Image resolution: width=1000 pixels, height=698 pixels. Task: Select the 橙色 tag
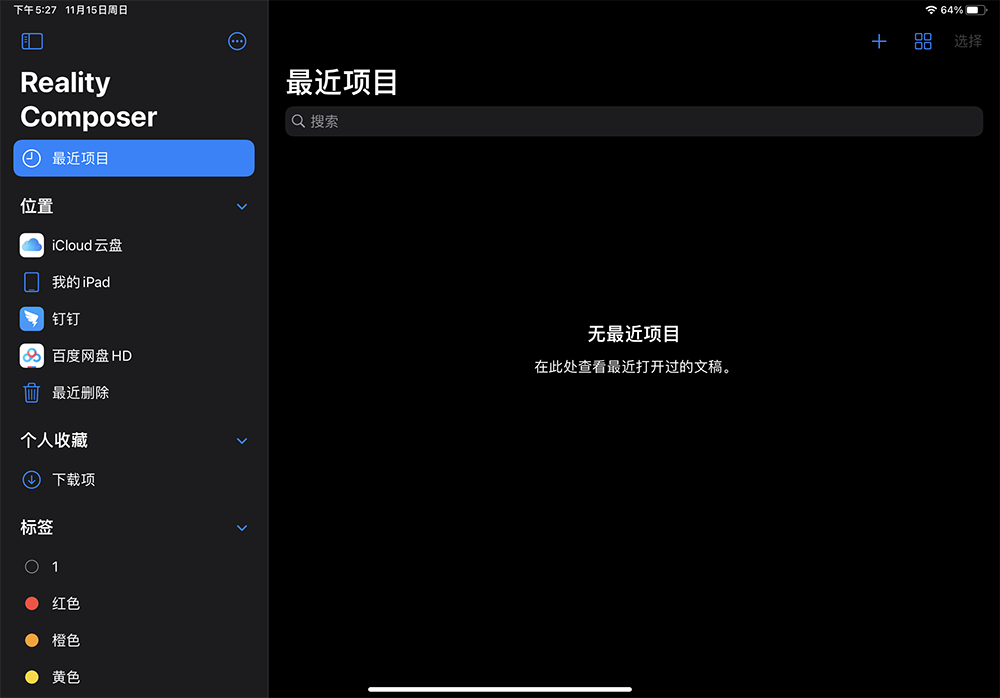134,640
